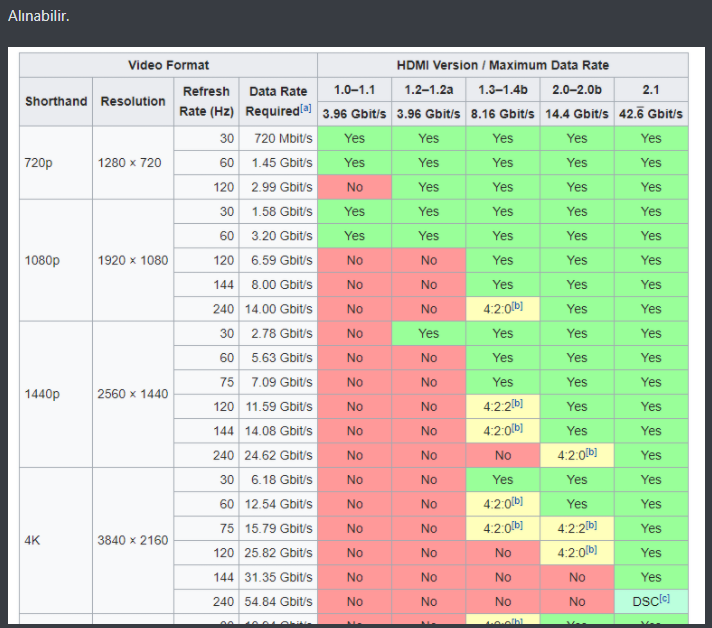Click the 1.3–1.4b [b] footnote in 4K 75 Hz row
The height and width of the screenshot is (628, 712).
tap(517, 525)
